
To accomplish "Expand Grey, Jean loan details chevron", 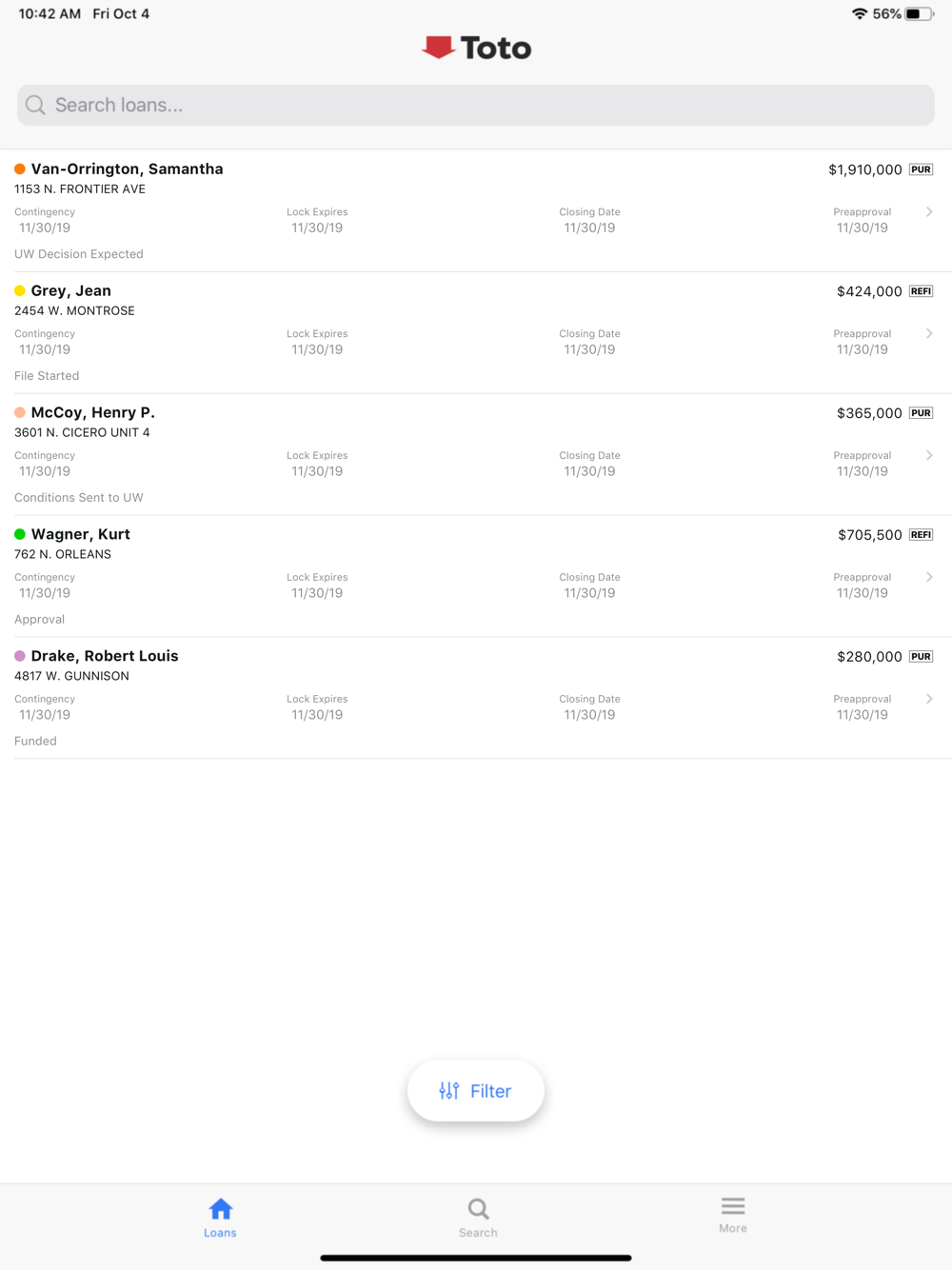I will 929,333.
